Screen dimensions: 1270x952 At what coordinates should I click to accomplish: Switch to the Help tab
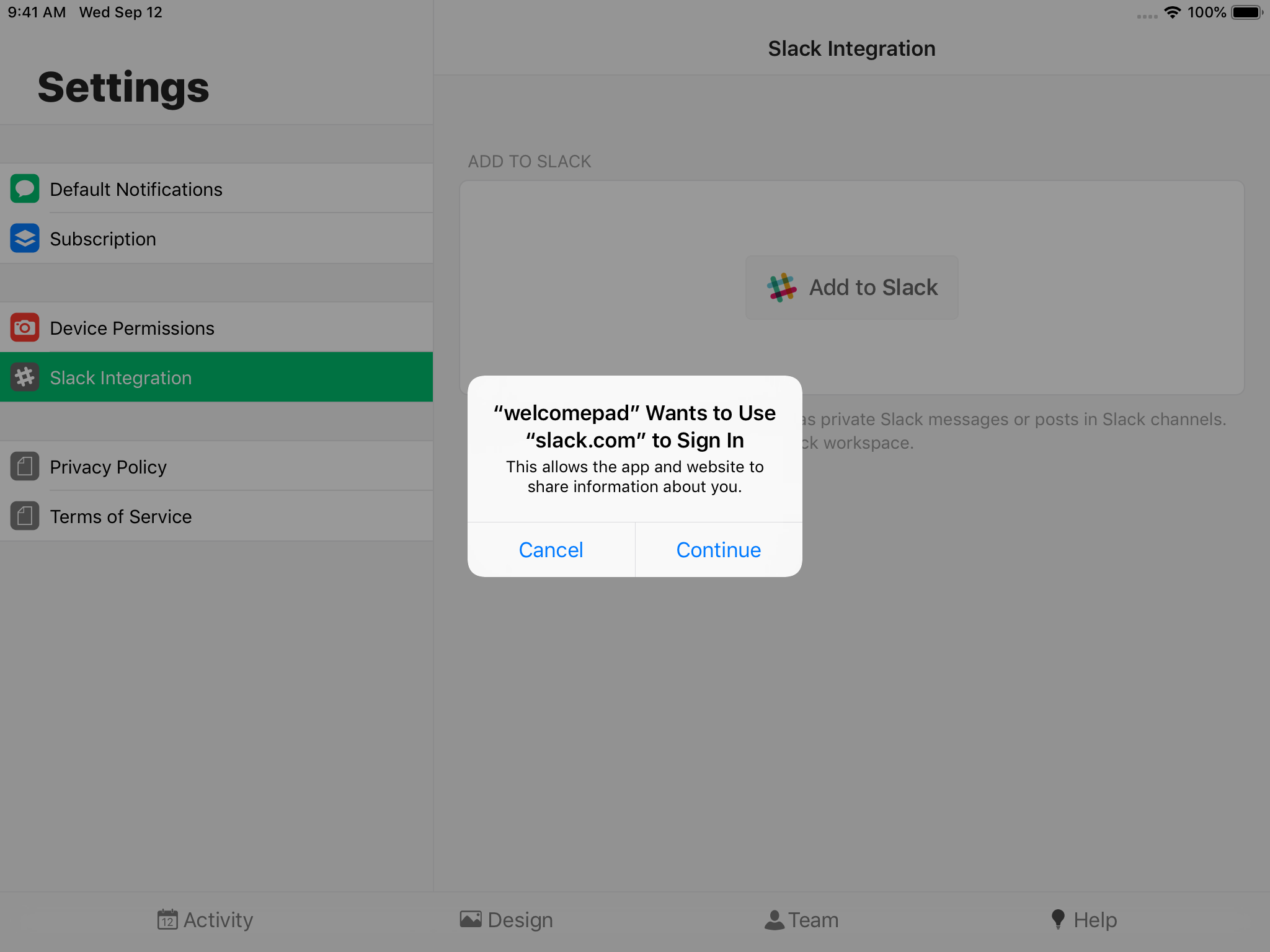tap(1084, 920)
